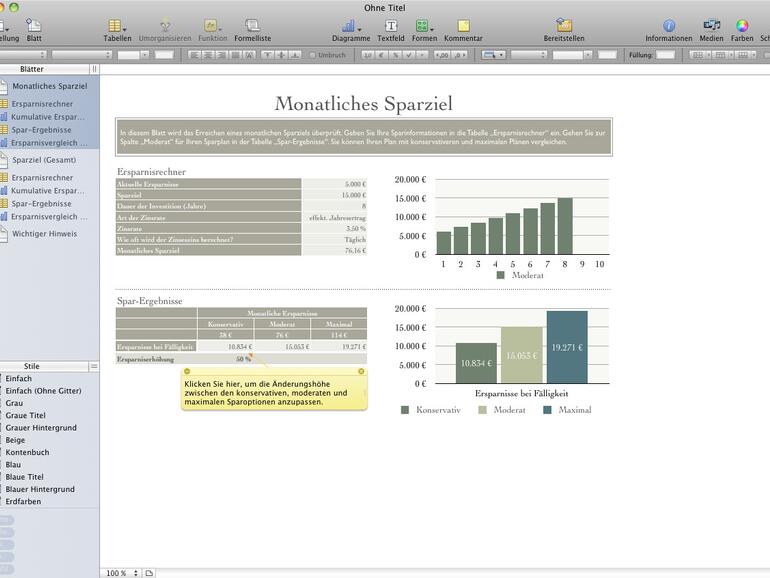Align cell content to top

[x=268, y=55]
